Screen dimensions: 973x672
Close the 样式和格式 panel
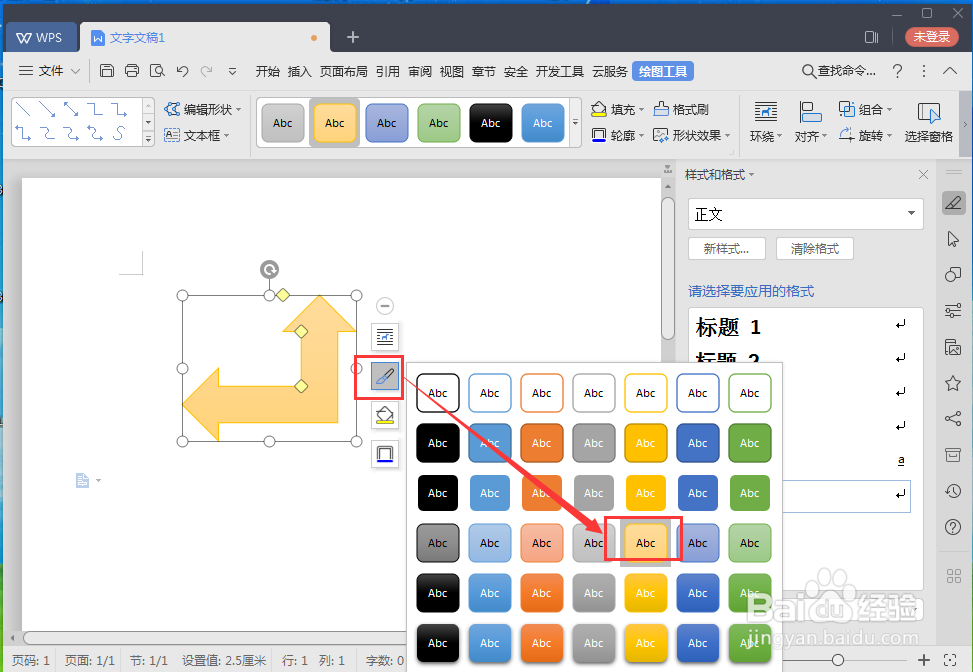pyautogui.click(x=923, y=174)
